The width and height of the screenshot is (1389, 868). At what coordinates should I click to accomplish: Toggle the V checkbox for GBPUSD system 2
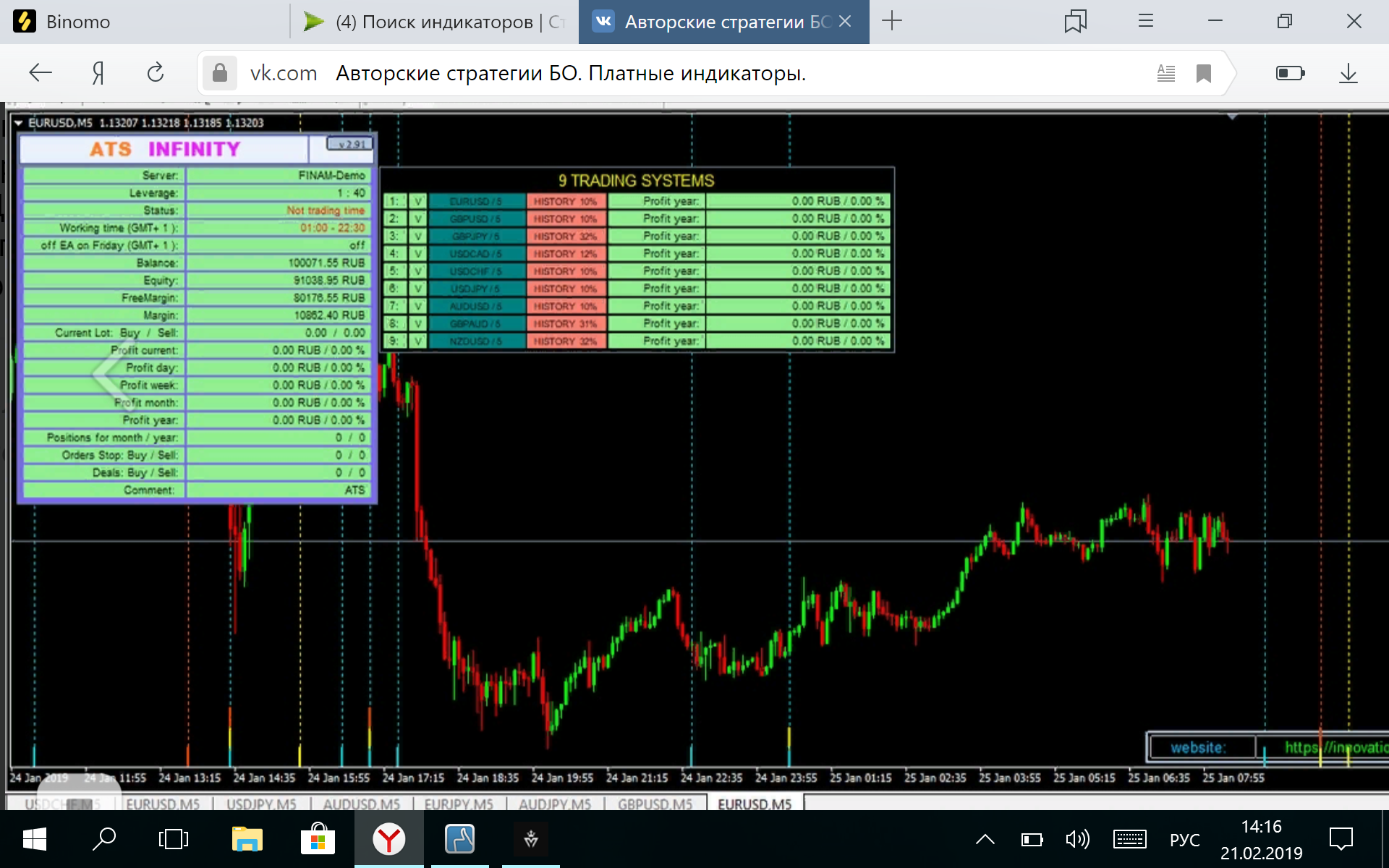417,218
